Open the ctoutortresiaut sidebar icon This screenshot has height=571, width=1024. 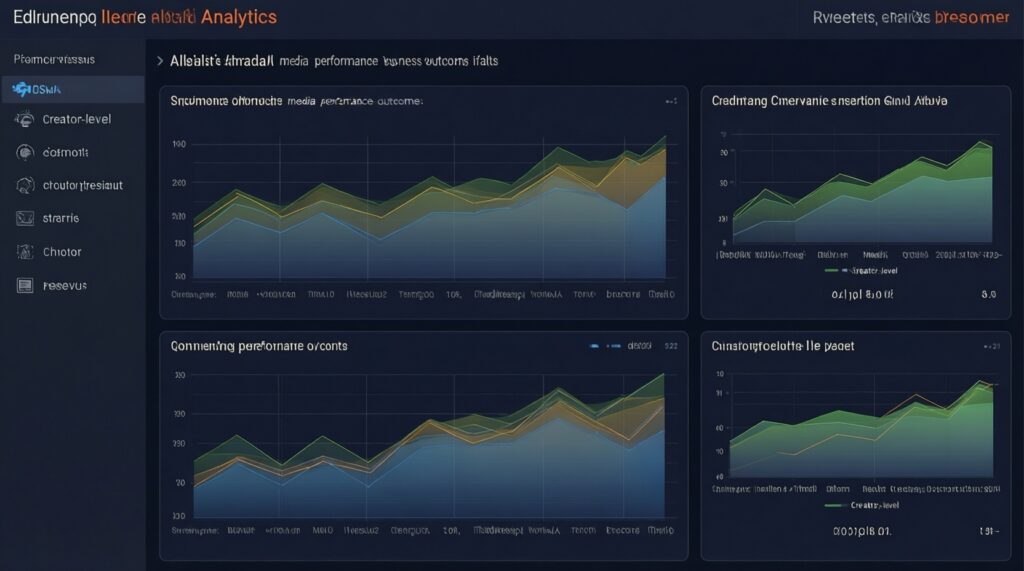25,186
